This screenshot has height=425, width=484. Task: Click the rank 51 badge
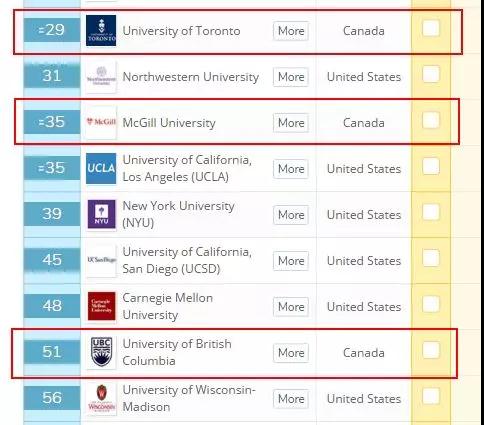[52, 352]
